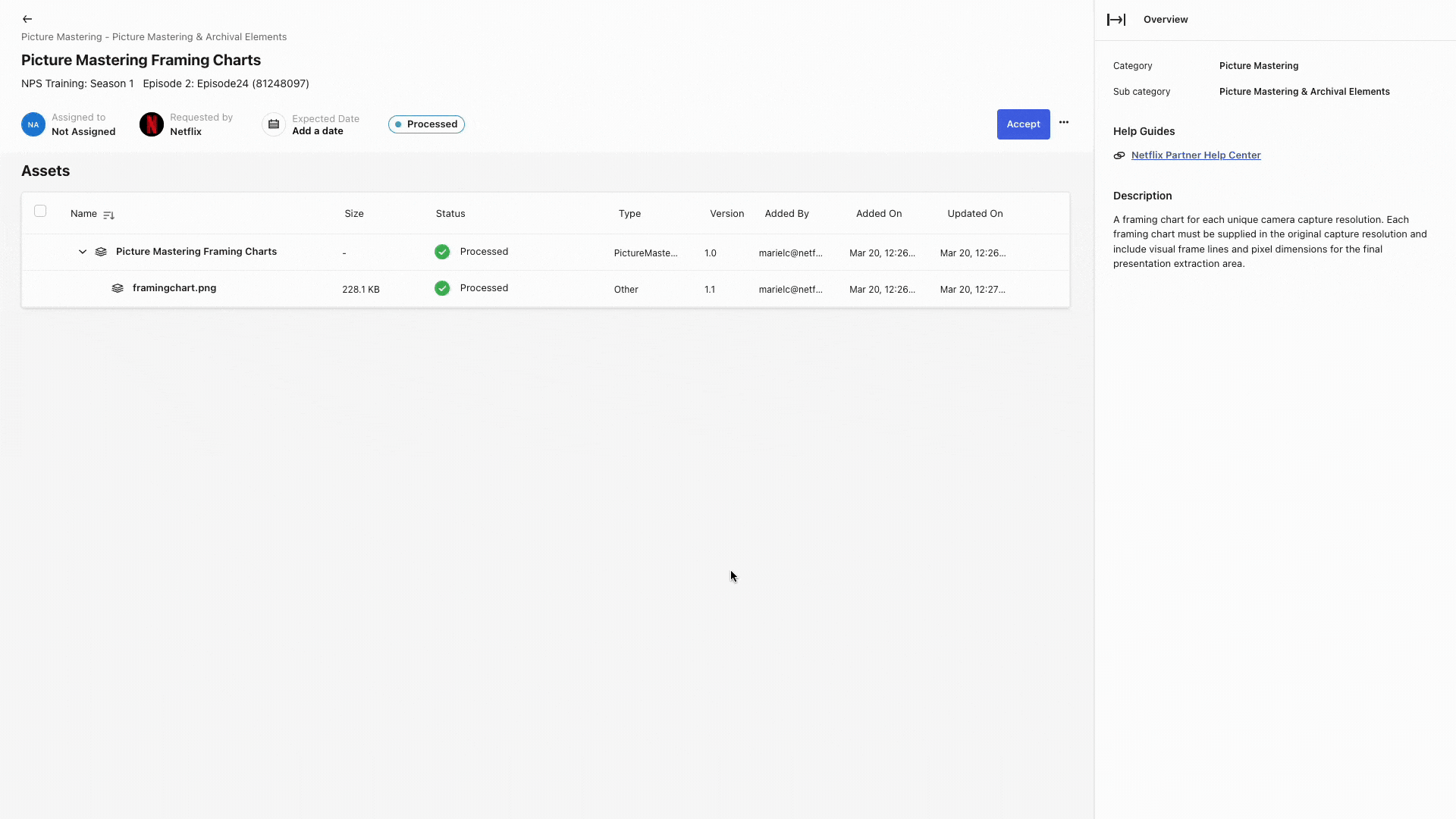Toggle the select-all assets checkbox
This screenshot has width=1456, height=819.
click(x=40, y=211)
